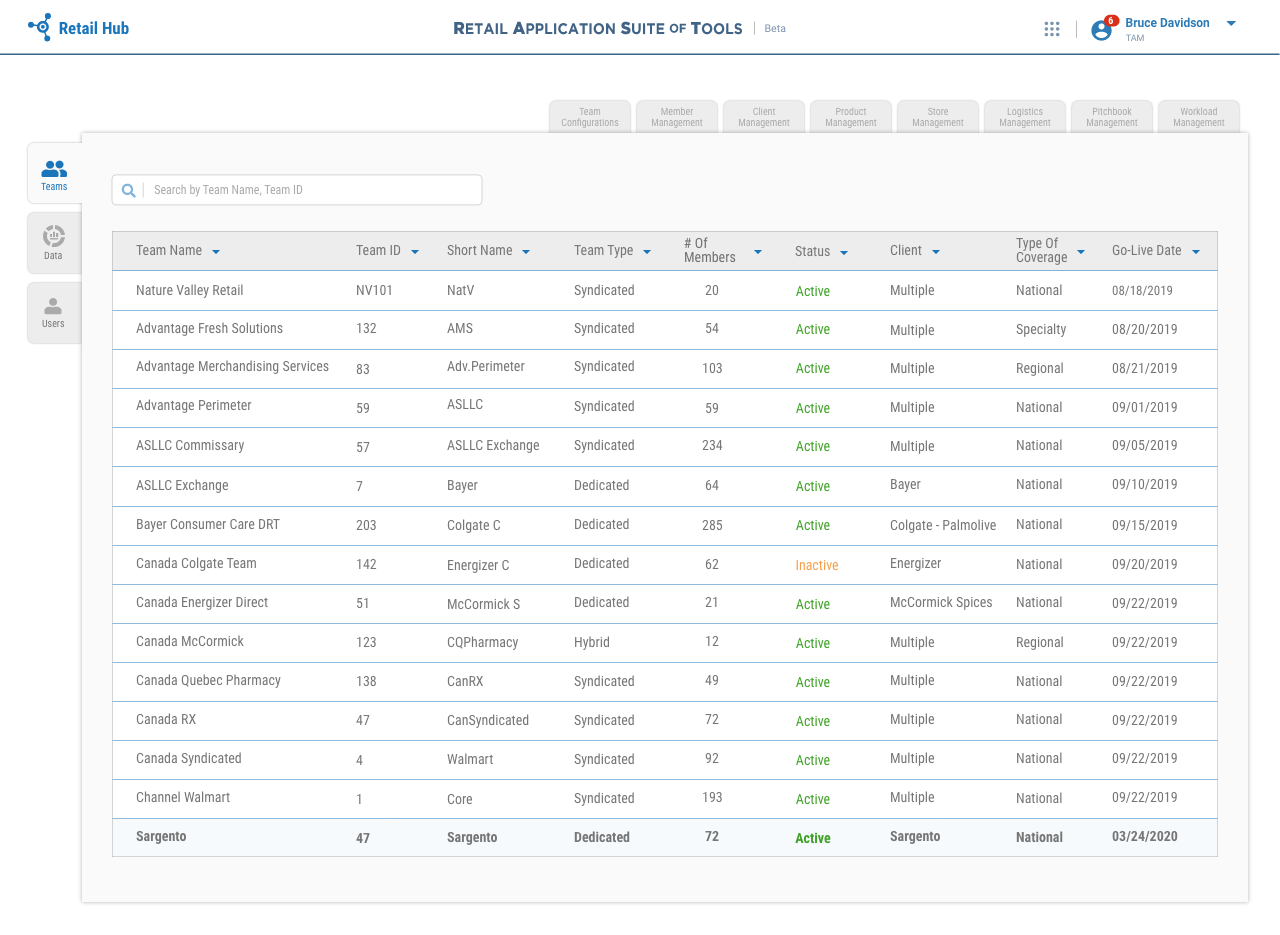Open the apps grid launcher icon
Viewport: 1280px width, 935px height.
click(x=1052, y=29)
